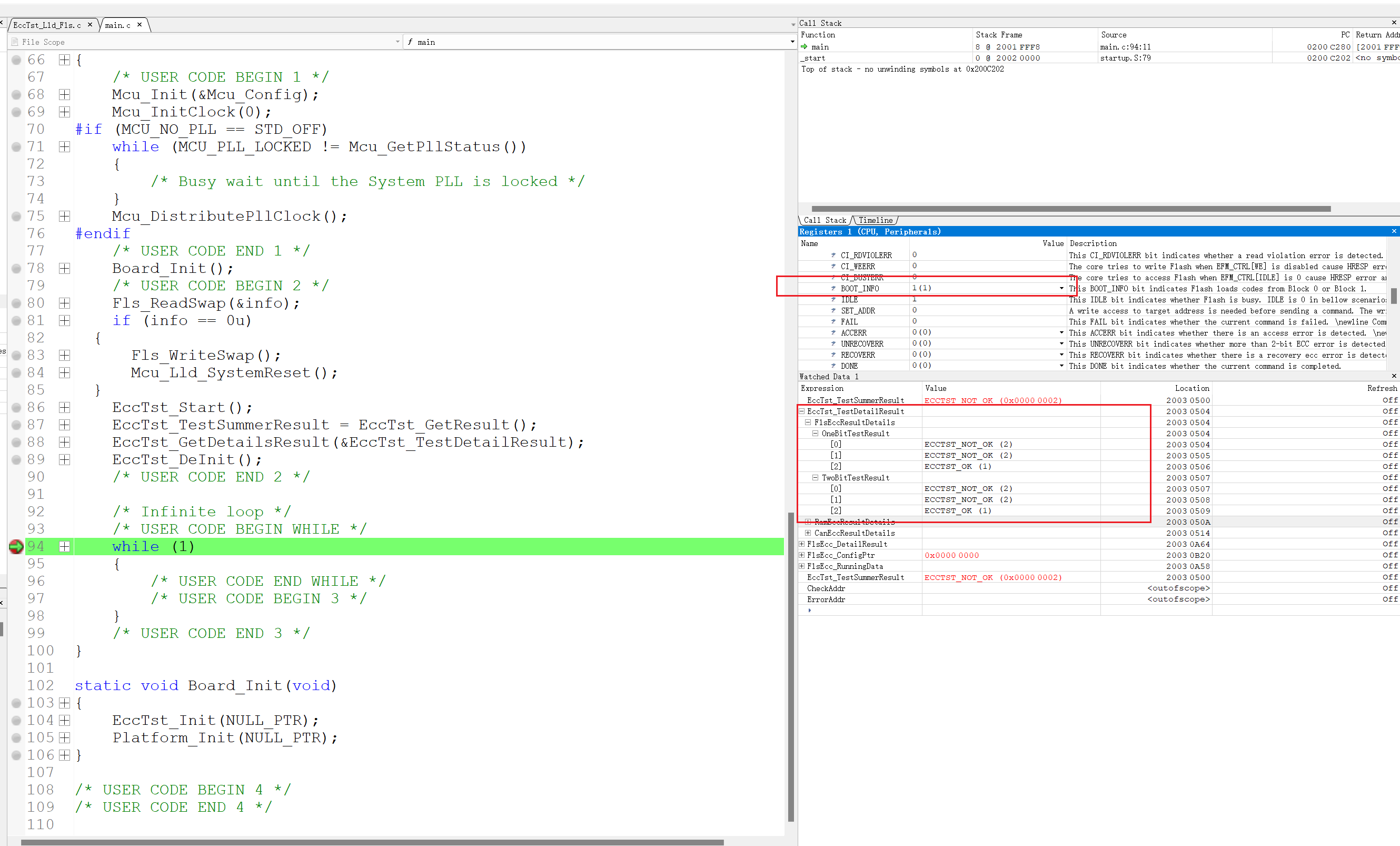The height and width of the screenshot is (846, 1400).
Task: Sort by Expression column header
Action: (x=822, y=388)
